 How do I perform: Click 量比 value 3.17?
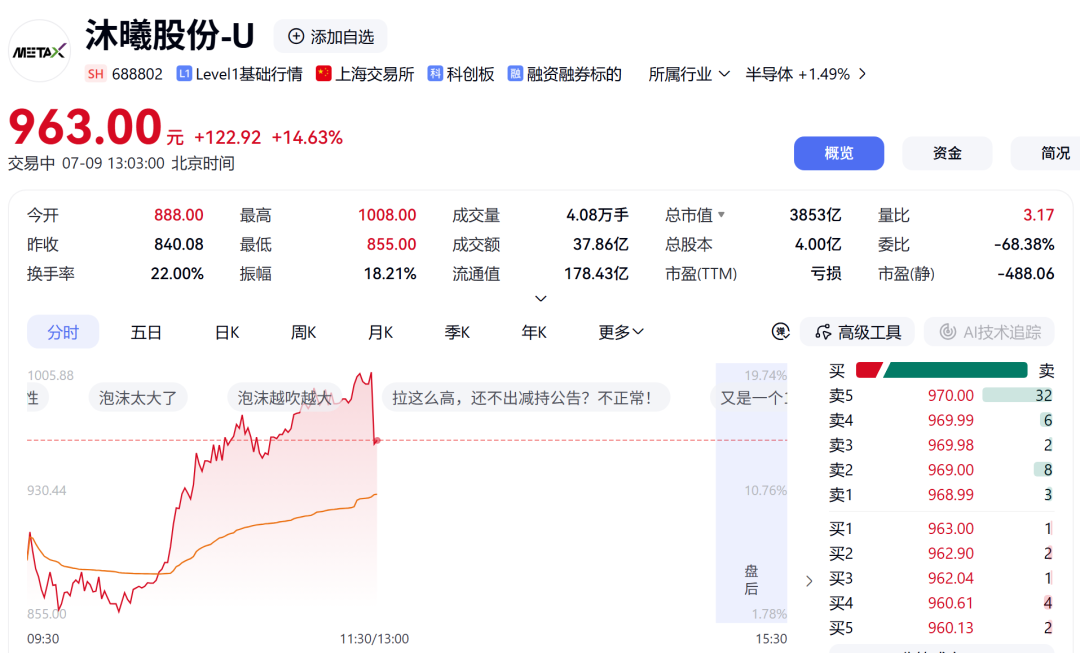coord(1039,215)
